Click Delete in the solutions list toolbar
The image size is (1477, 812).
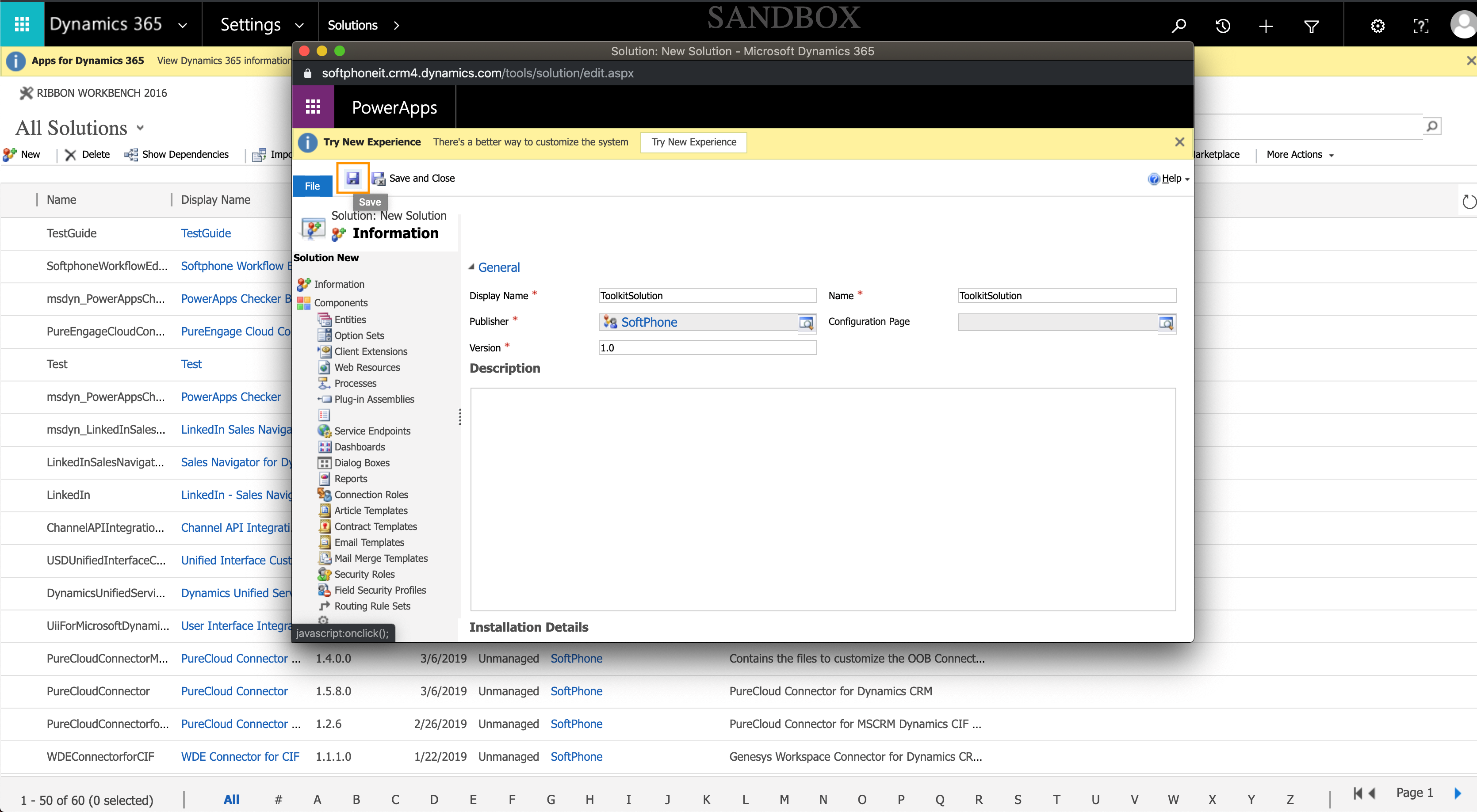[x=87, y=154]
